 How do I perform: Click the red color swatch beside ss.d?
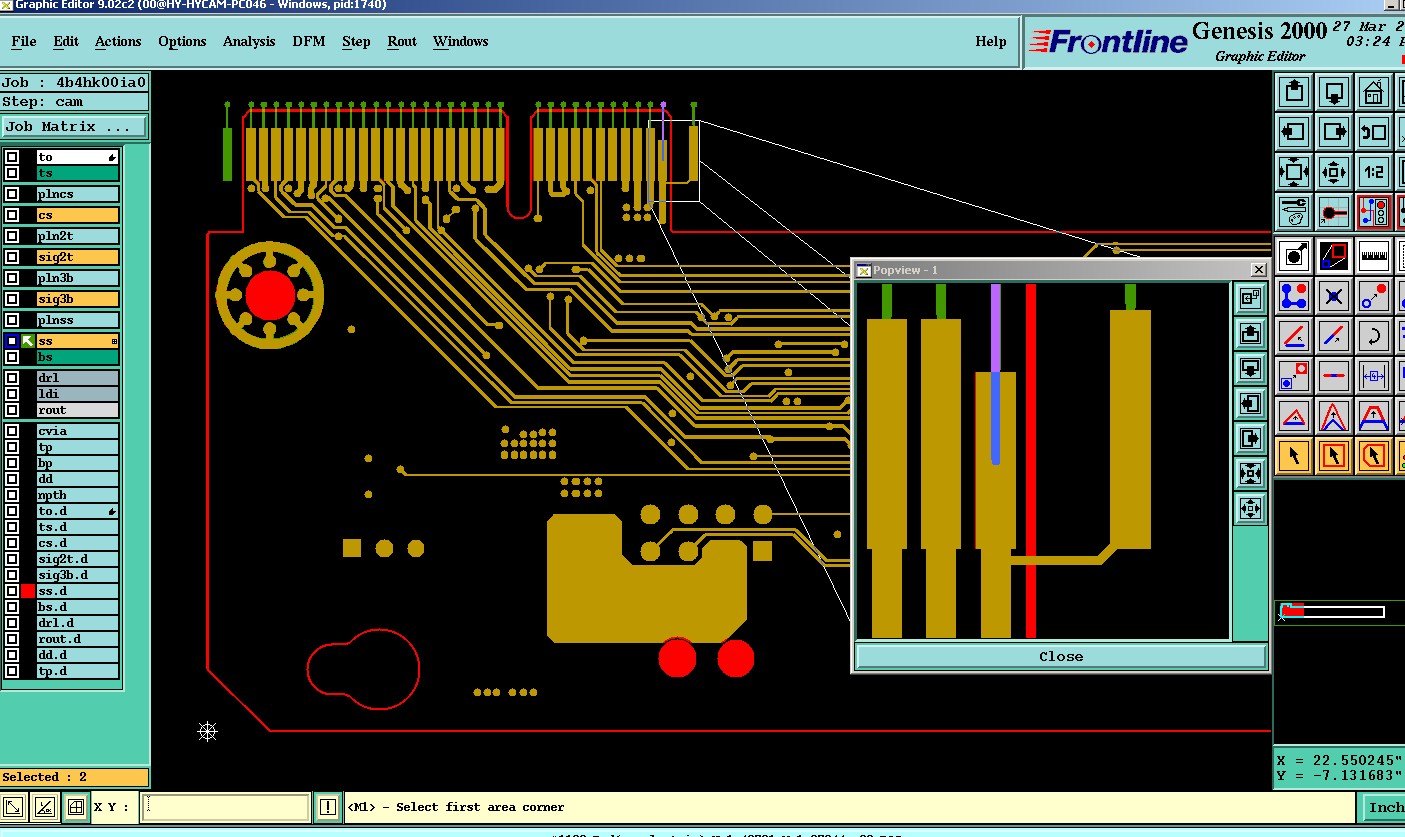click(x=28, y=591)
